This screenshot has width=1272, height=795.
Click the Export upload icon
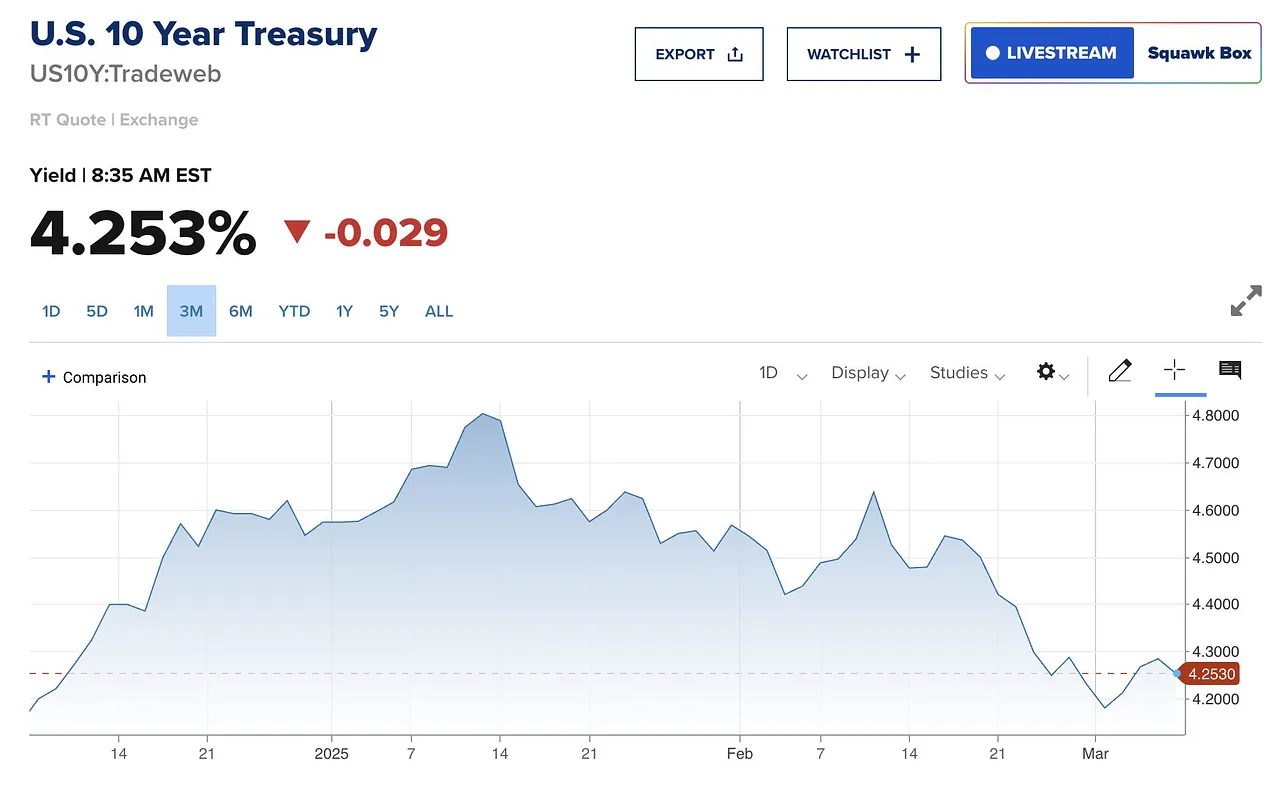point(735,54)
